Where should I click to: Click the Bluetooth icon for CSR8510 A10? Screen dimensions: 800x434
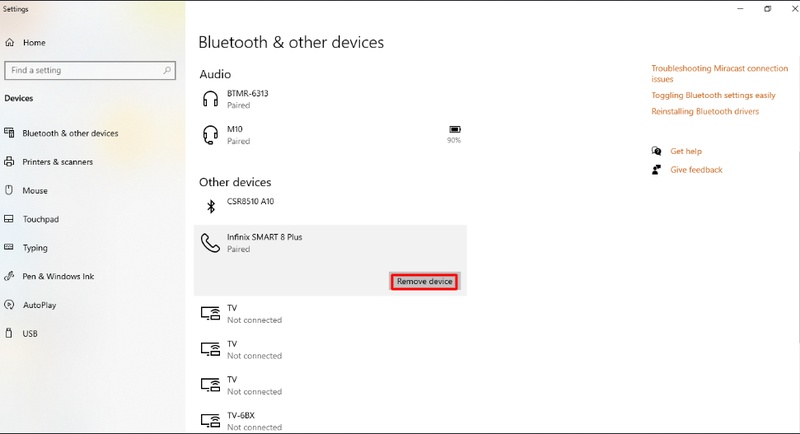(x=211, y=207)
